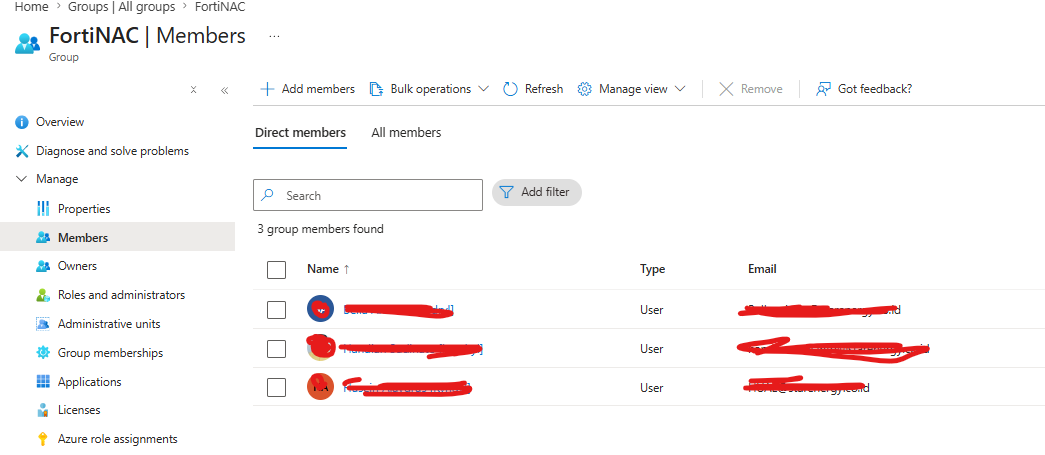This screenshot has height=455, width=1045.
Task: Go to Home breadcrumb
Action: click(31, 7)
